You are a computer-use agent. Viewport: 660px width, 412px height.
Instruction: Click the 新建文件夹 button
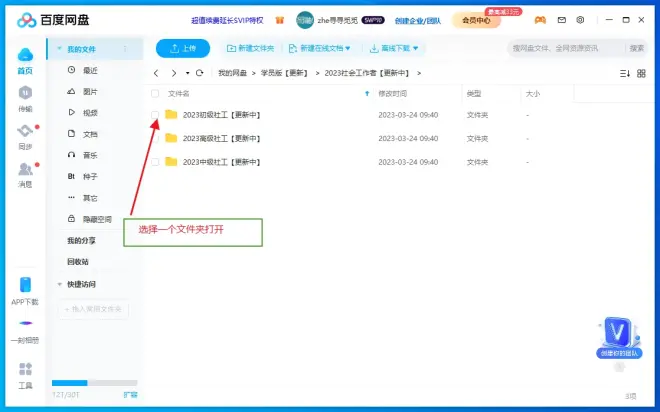pyautogui.click(x=250, y=48)
